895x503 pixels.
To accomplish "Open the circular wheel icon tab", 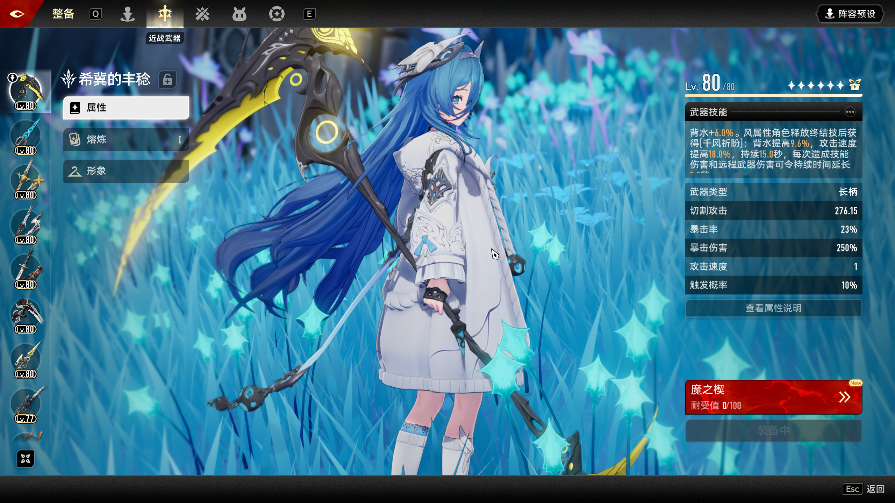I will click(276, 14).
